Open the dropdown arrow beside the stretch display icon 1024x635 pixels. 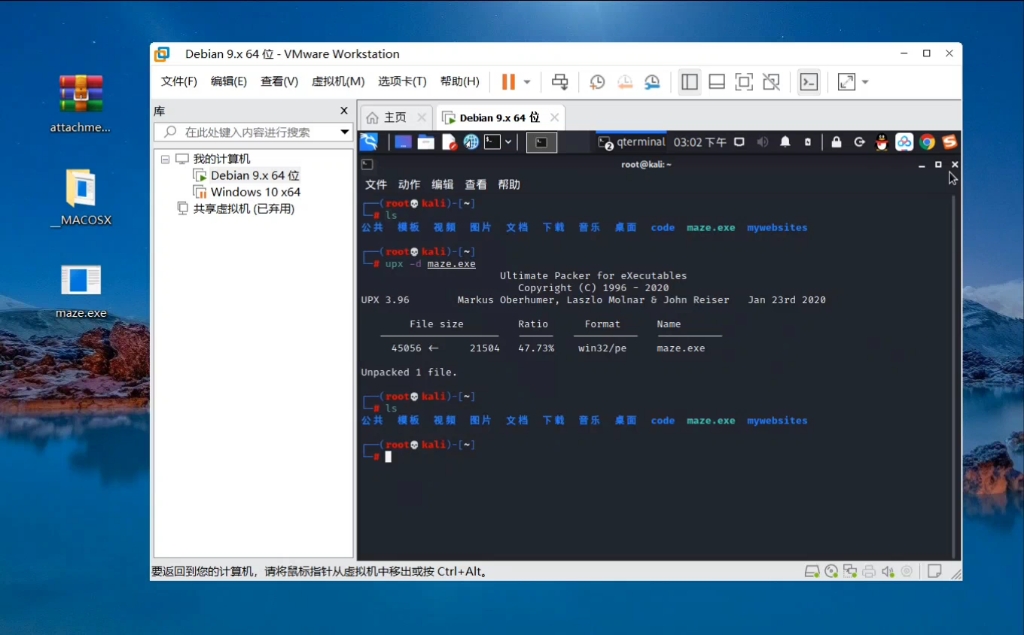865,82
